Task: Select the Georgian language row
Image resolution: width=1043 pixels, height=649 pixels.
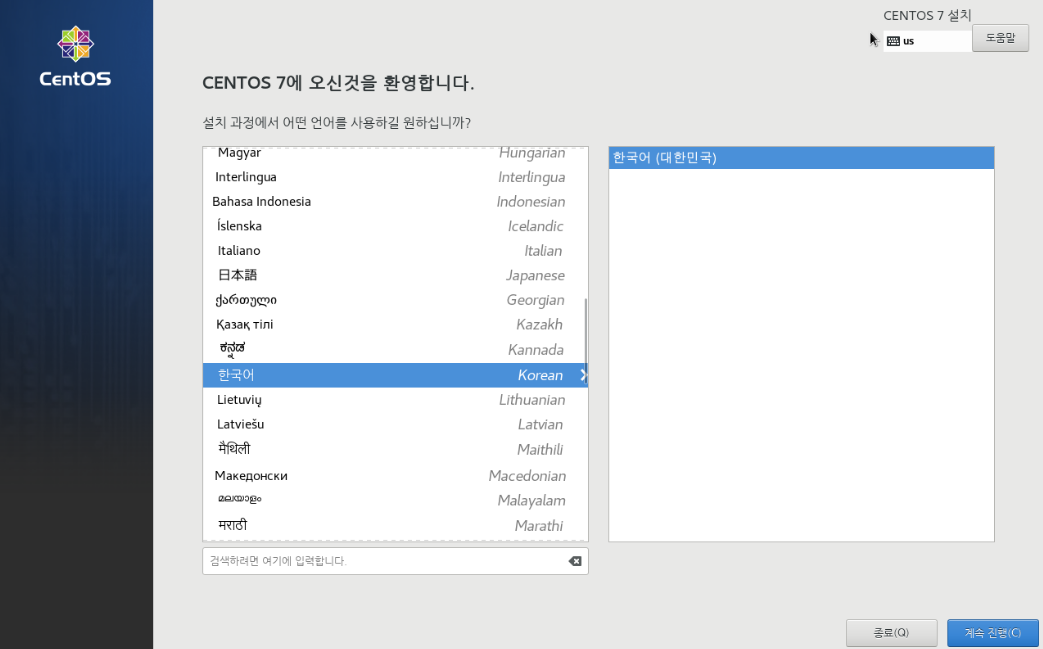Action: tap(395, 300)
